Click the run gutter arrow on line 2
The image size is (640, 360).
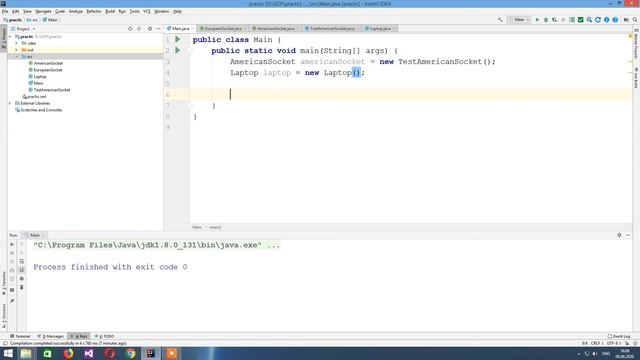[x=178, y=50]
